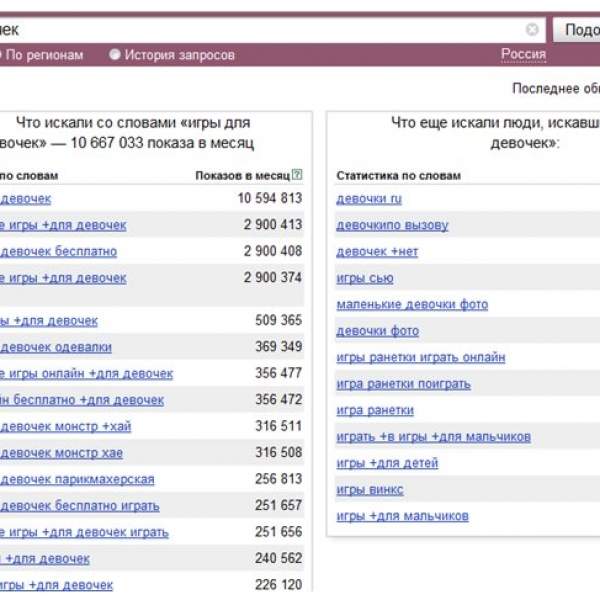Click the 2 900 408 impressions value
This screenshot has width=600, height=600.
273,251
